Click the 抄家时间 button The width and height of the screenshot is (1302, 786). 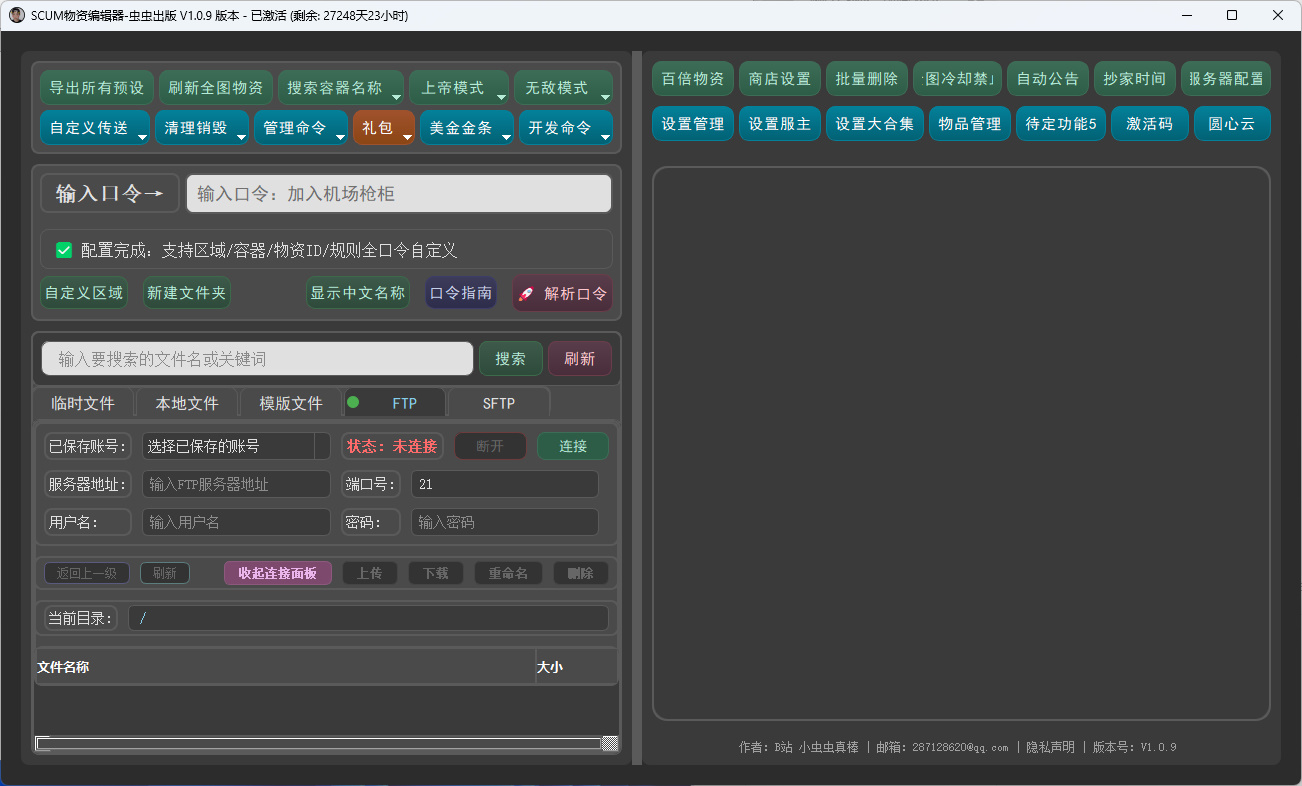coord(1135,79)
